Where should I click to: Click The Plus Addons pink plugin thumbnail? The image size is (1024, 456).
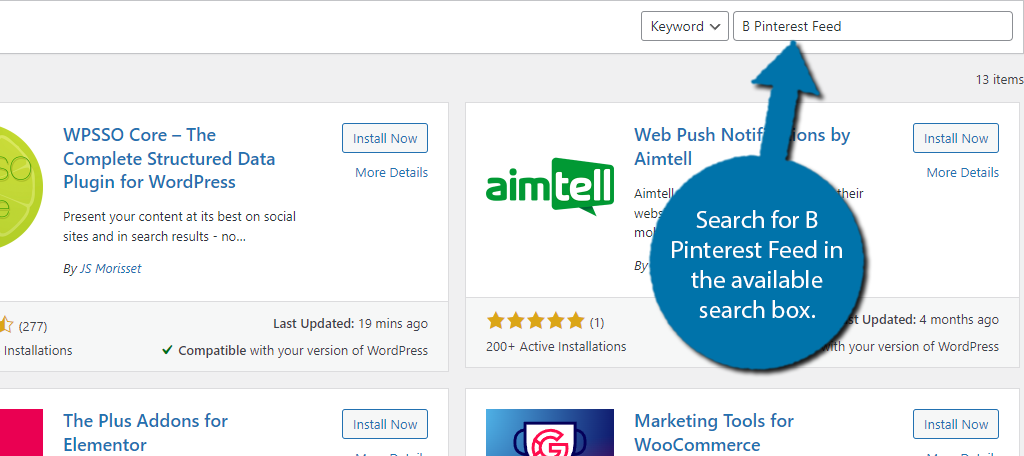20,432
